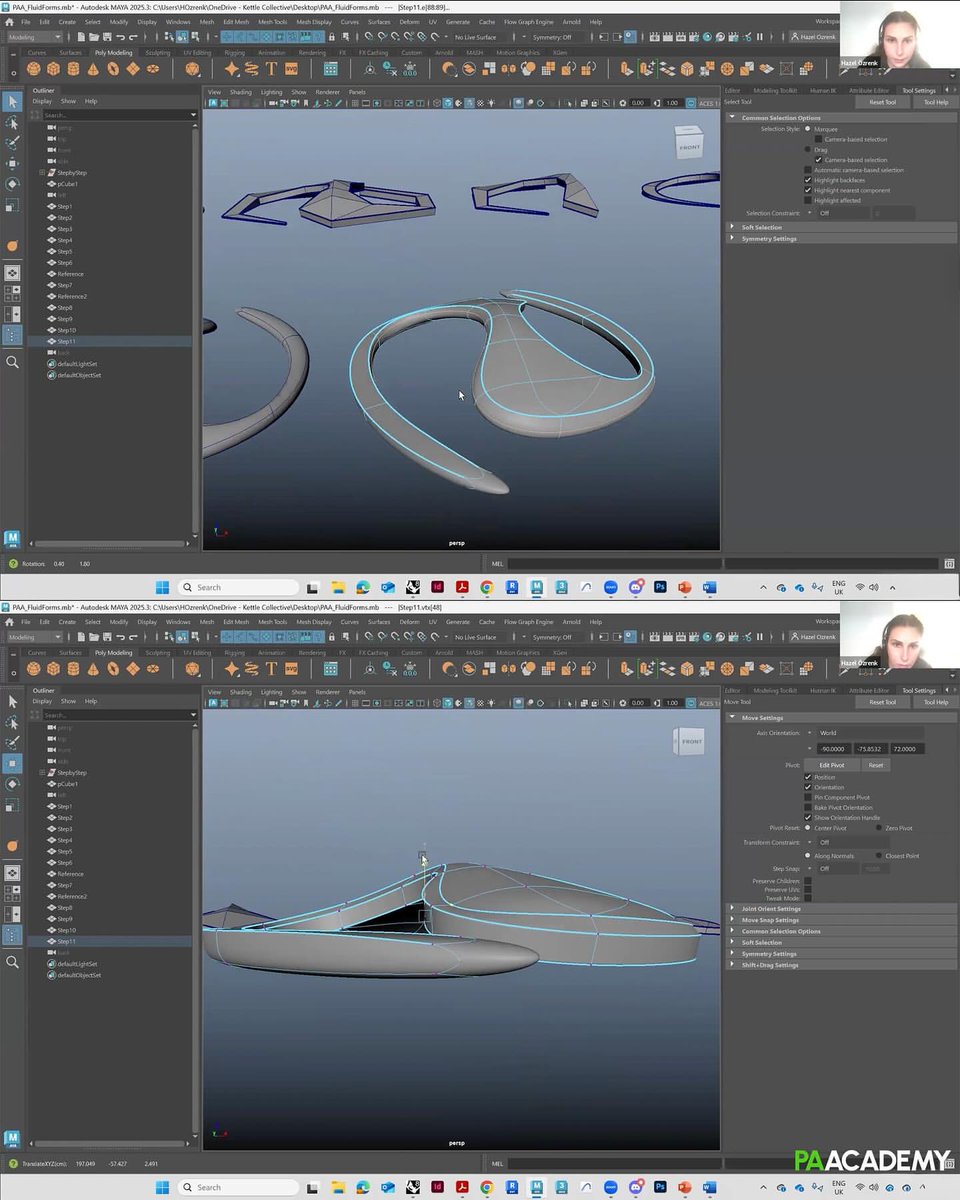Click the SVG shelf icon in Move Tool window
Screen dimensions: 960x1200
pos(291,669)
